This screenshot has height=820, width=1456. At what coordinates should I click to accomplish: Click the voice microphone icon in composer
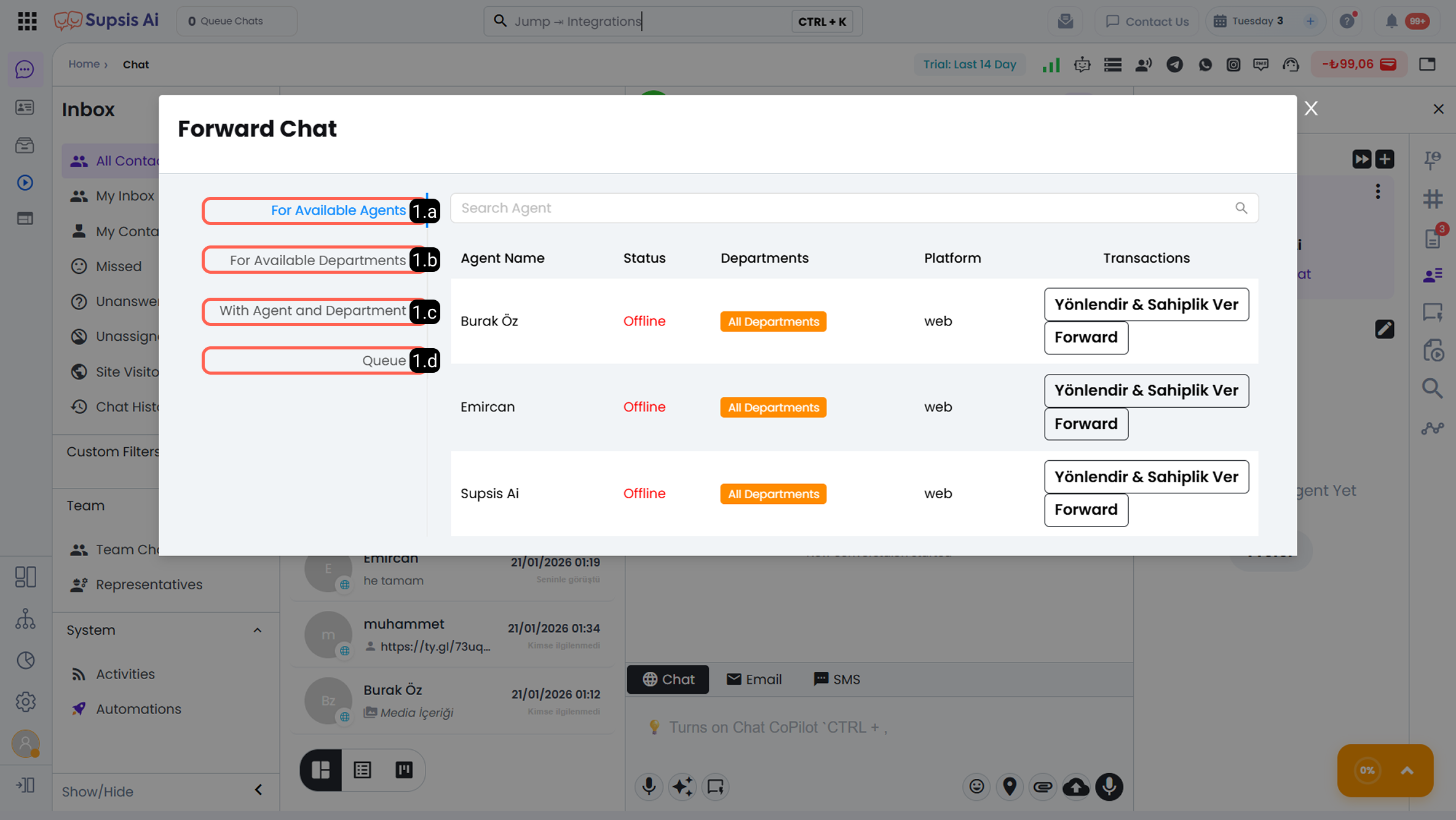click(649, 786)
